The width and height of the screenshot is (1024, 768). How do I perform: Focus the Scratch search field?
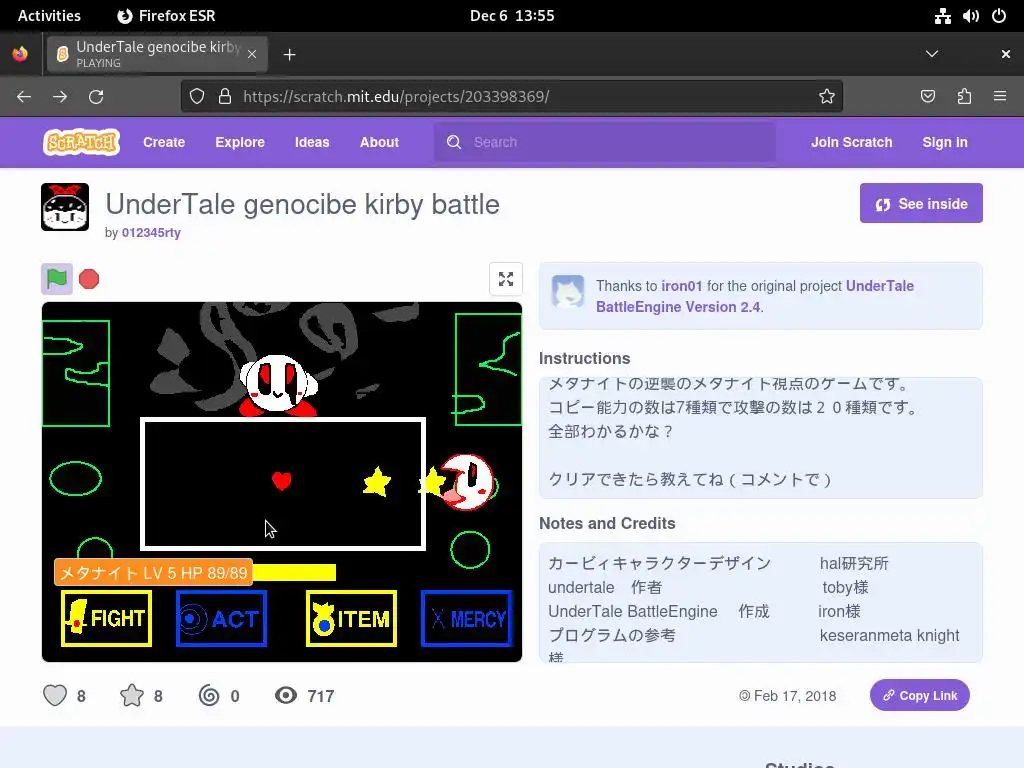point(605,142)
